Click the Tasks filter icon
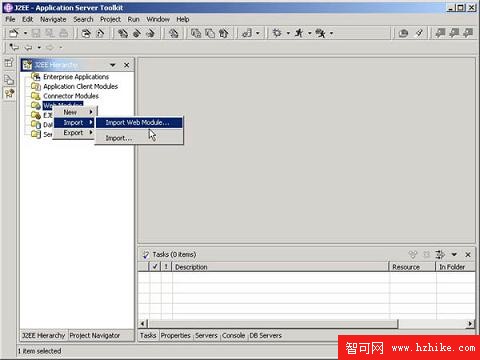Screen dimensions: 480x360 click(x=440, y=255)
